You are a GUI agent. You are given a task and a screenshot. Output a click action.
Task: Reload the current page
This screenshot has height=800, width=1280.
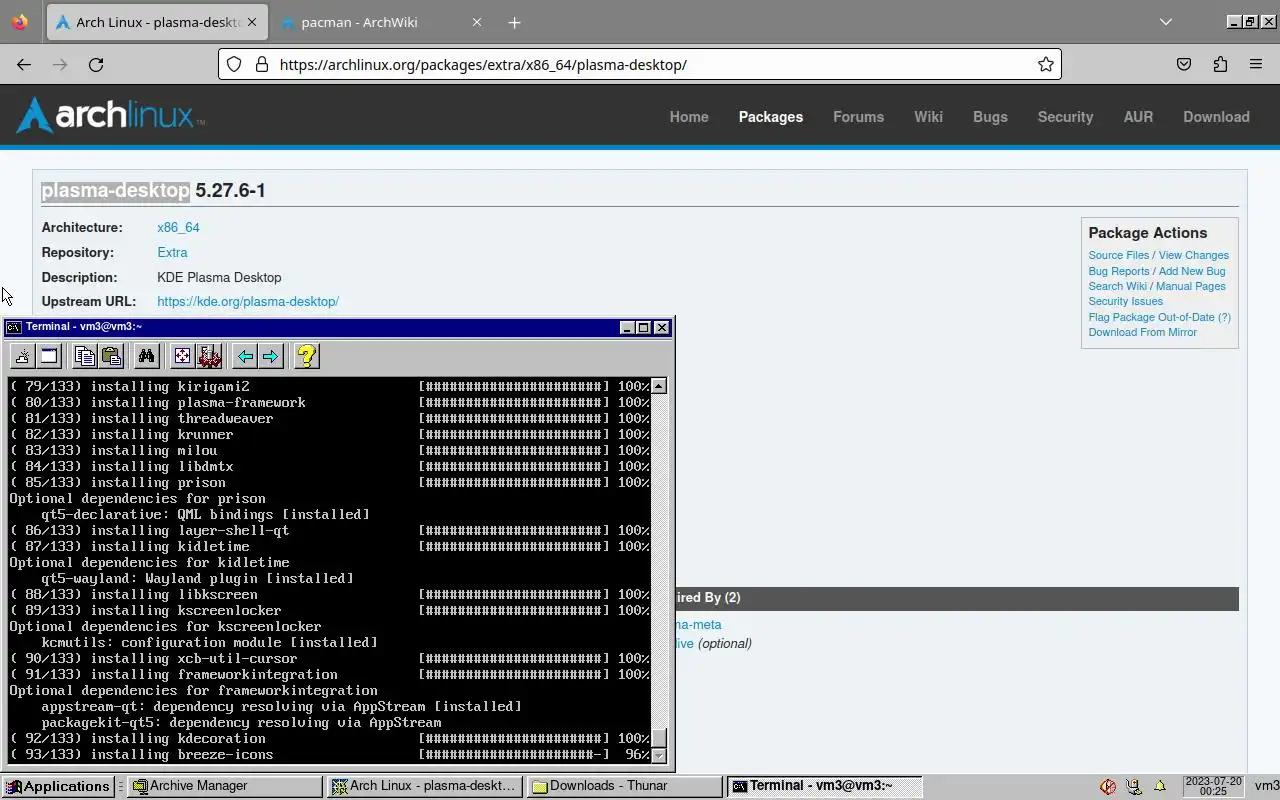click(96, 64)
